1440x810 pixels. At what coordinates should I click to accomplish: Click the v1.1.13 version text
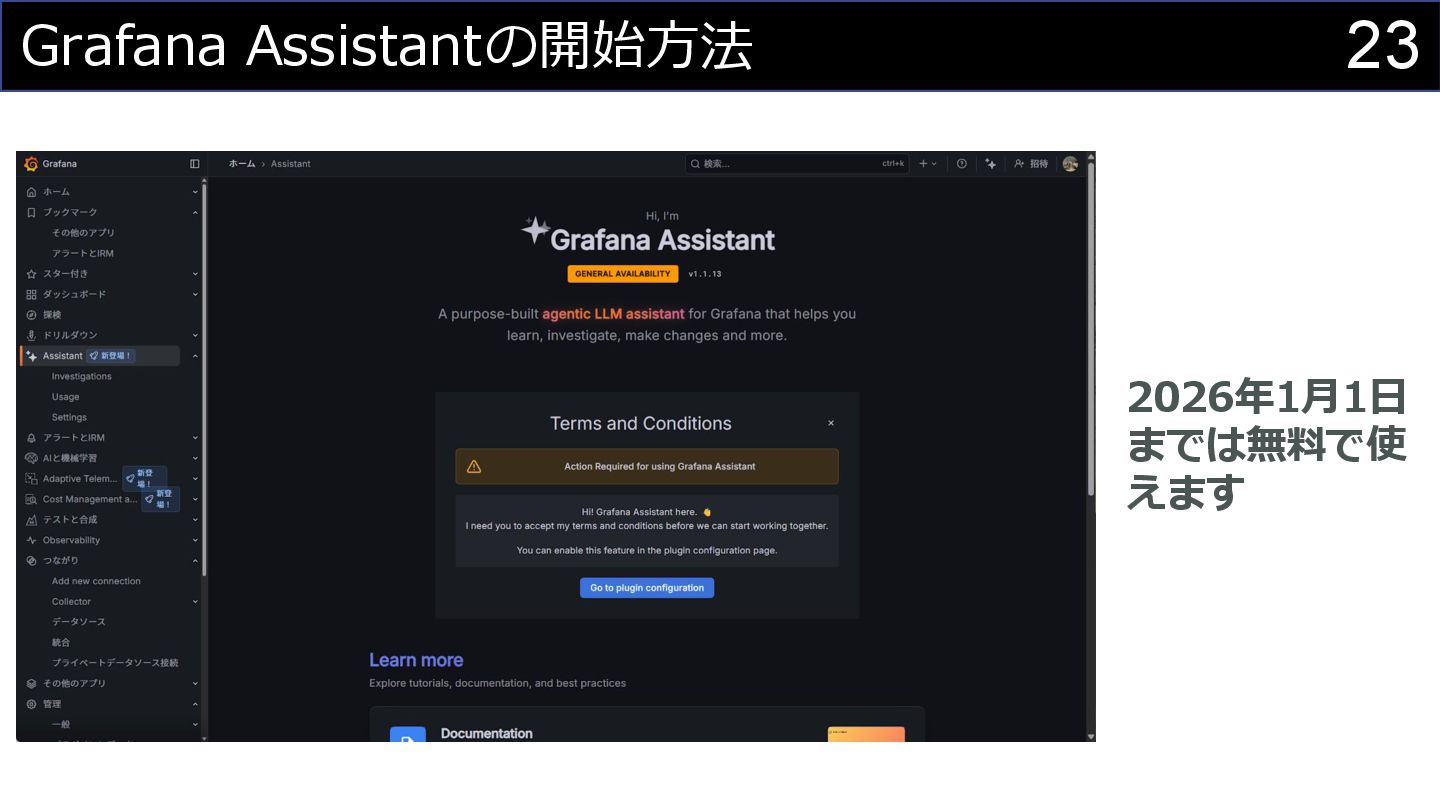pos(705,274)
